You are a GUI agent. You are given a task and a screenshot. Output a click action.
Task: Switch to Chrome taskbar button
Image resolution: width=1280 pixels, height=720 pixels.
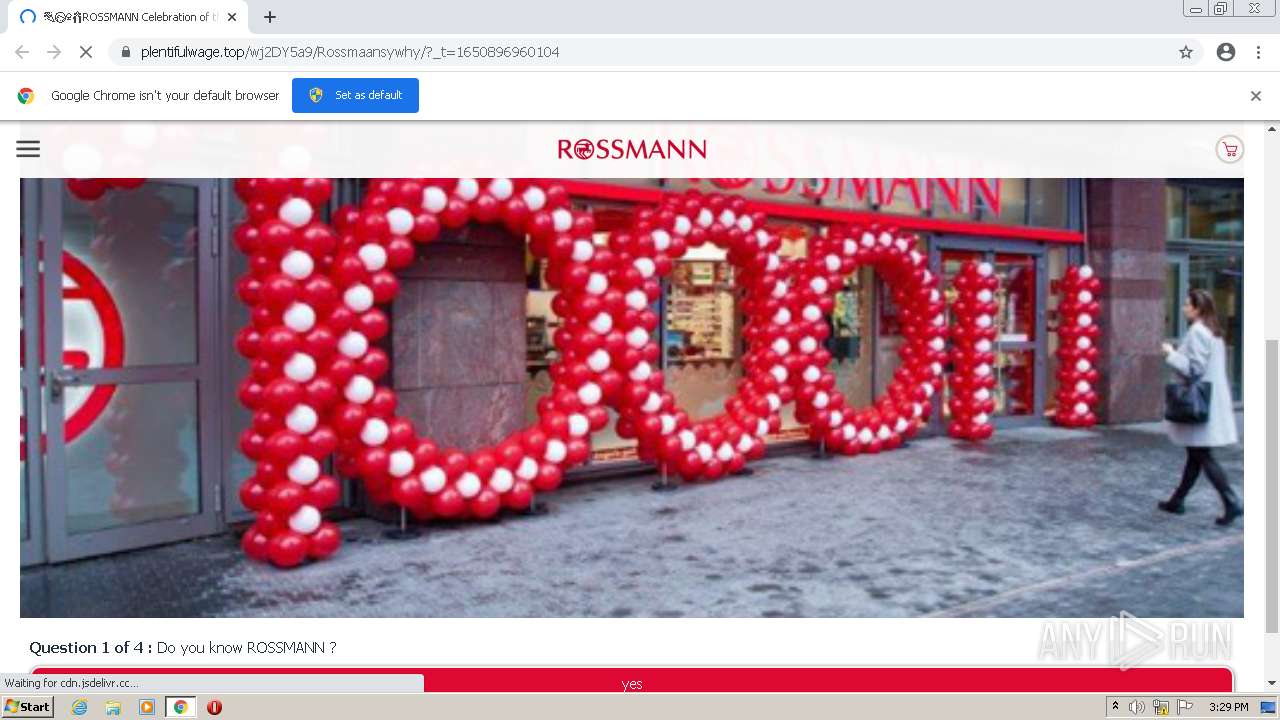pyautogui.click(x=181, y=707)
